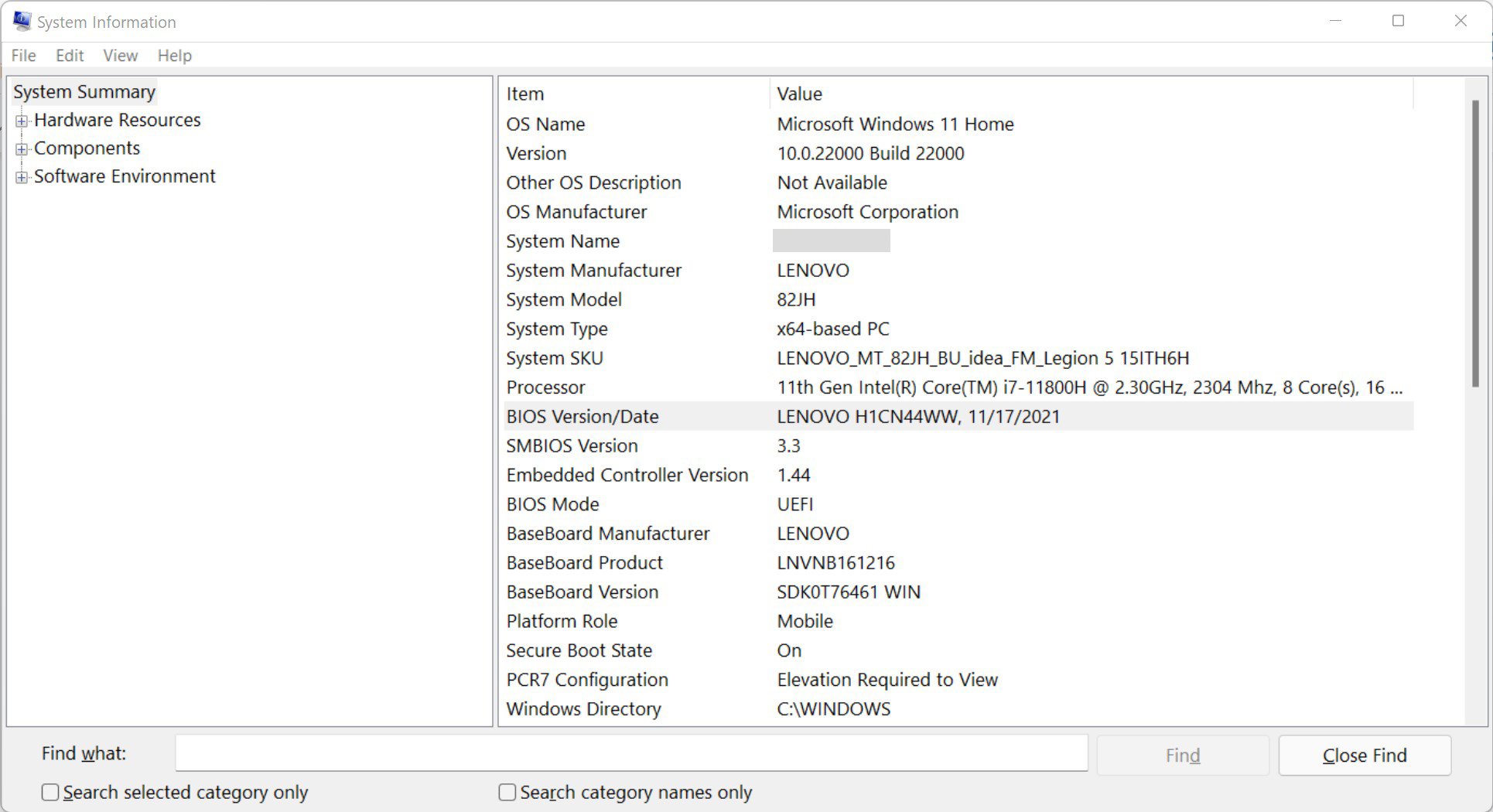1493x812 pixels.
Task: Click the value 82JH
Action: click(796, 299)
